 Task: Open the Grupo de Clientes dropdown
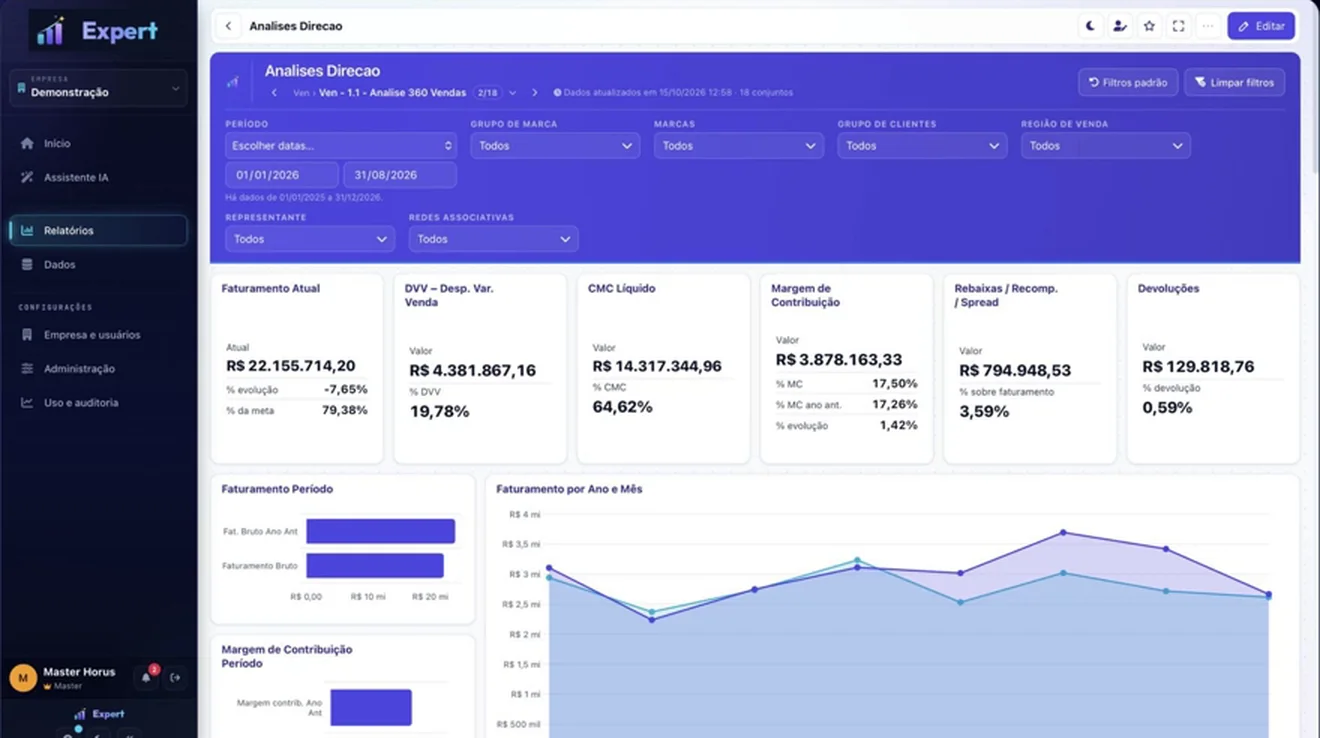[x=922, y=146]
